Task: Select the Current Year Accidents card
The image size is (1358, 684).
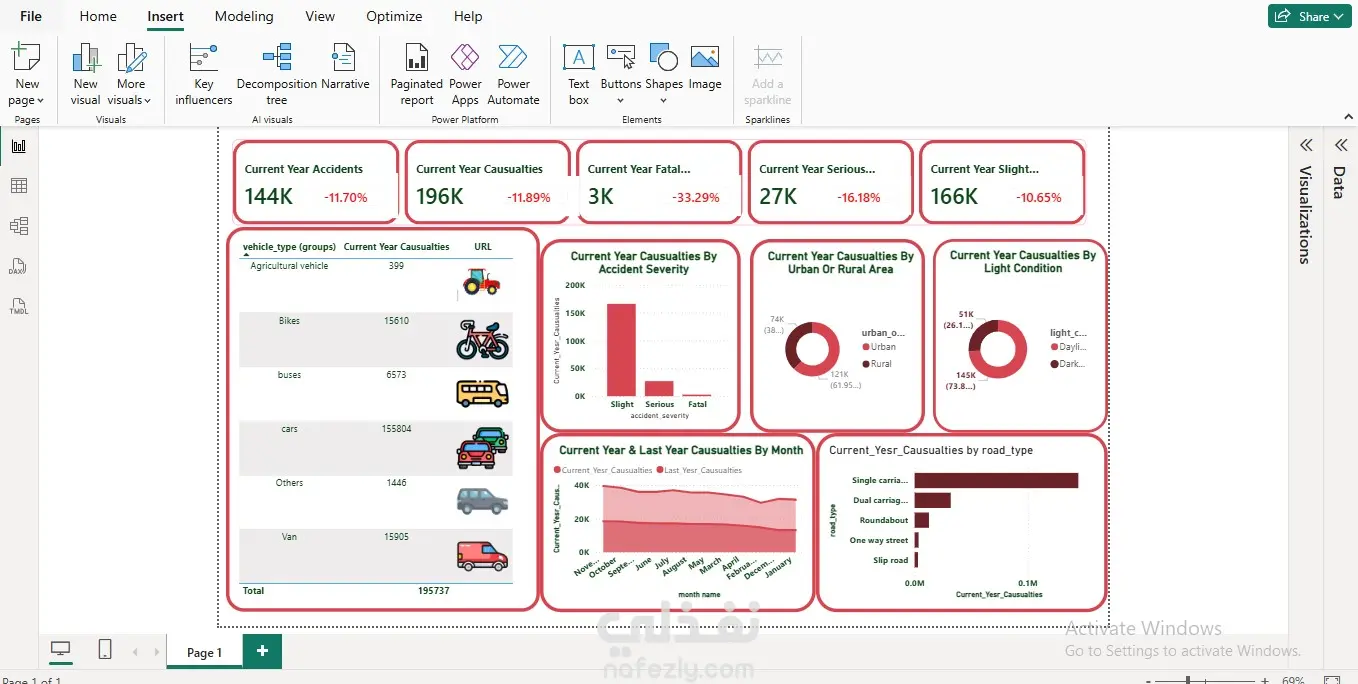Action: [x=316, y=182]
